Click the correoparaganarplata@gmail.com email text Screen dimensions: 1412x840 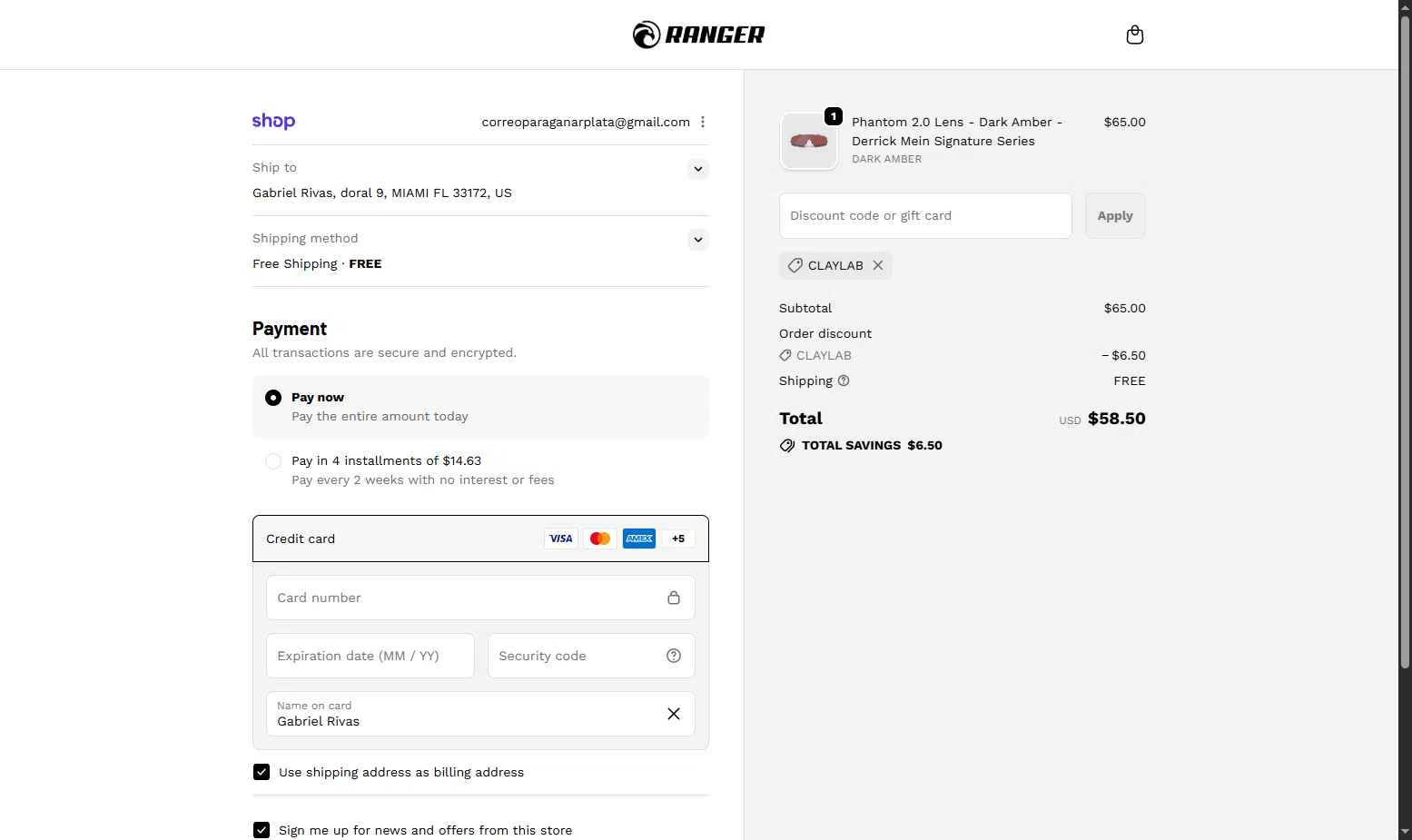586,122
